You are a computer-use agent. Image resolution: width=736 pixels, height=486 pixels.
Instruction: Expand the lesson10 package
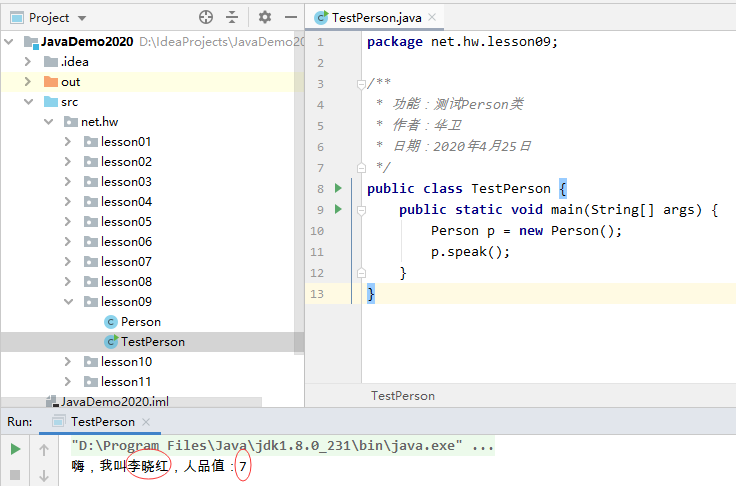(68, 362)
